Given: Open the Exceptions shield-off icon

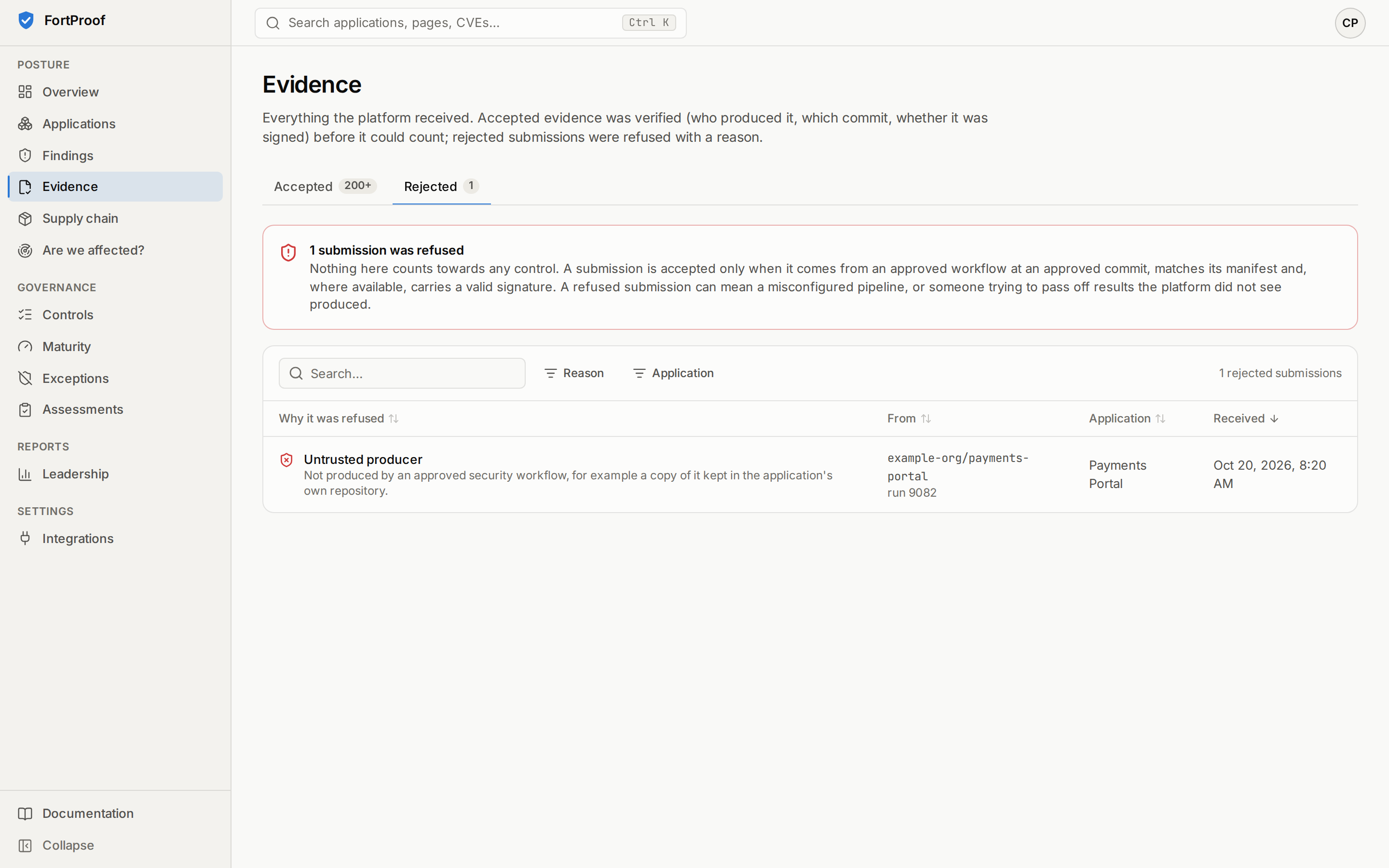Looking at the screenshot, I should pyautogui.click(x=25, y=379).
